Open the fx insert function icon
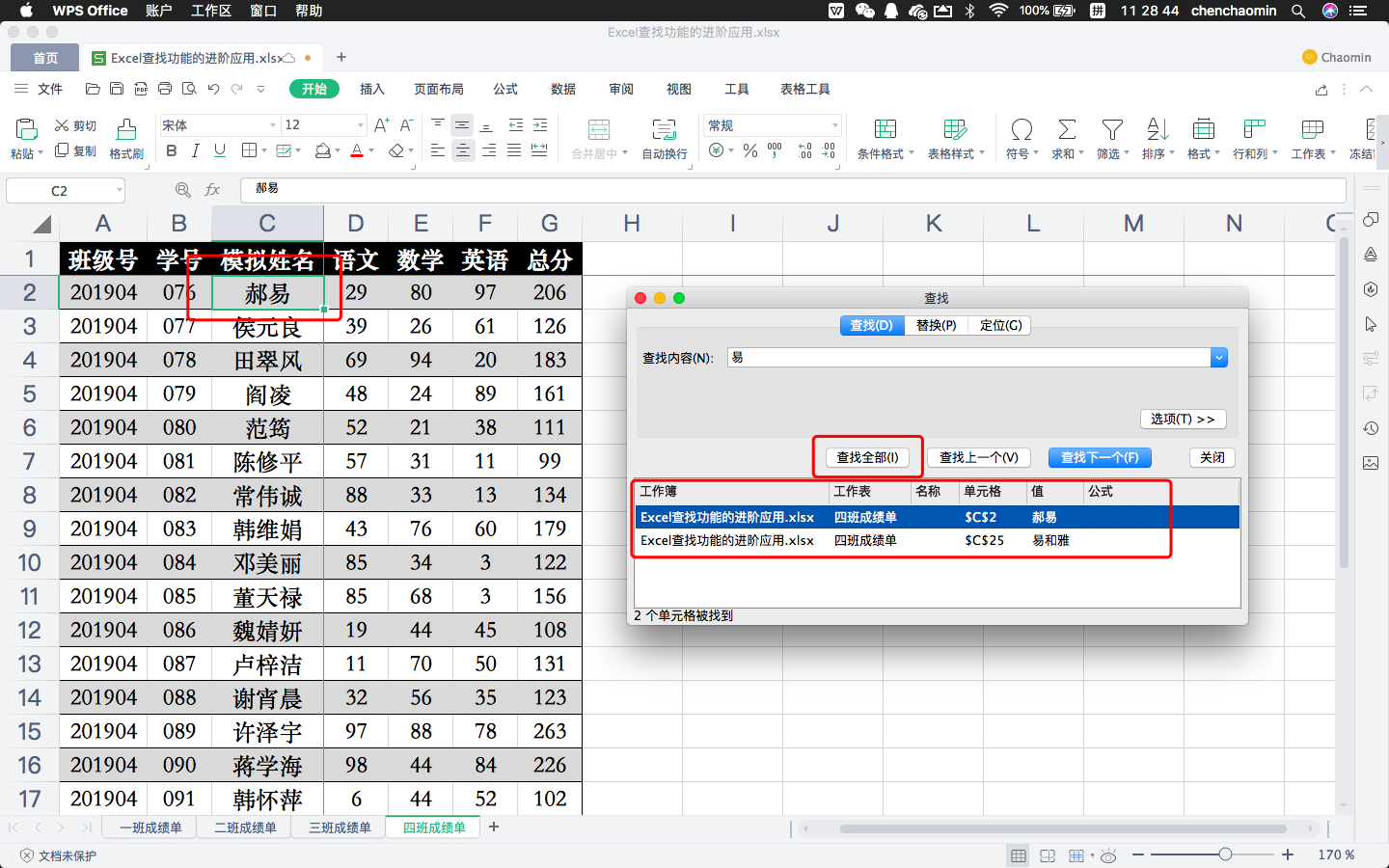The image size is (1389, 868). coord(212,190)
